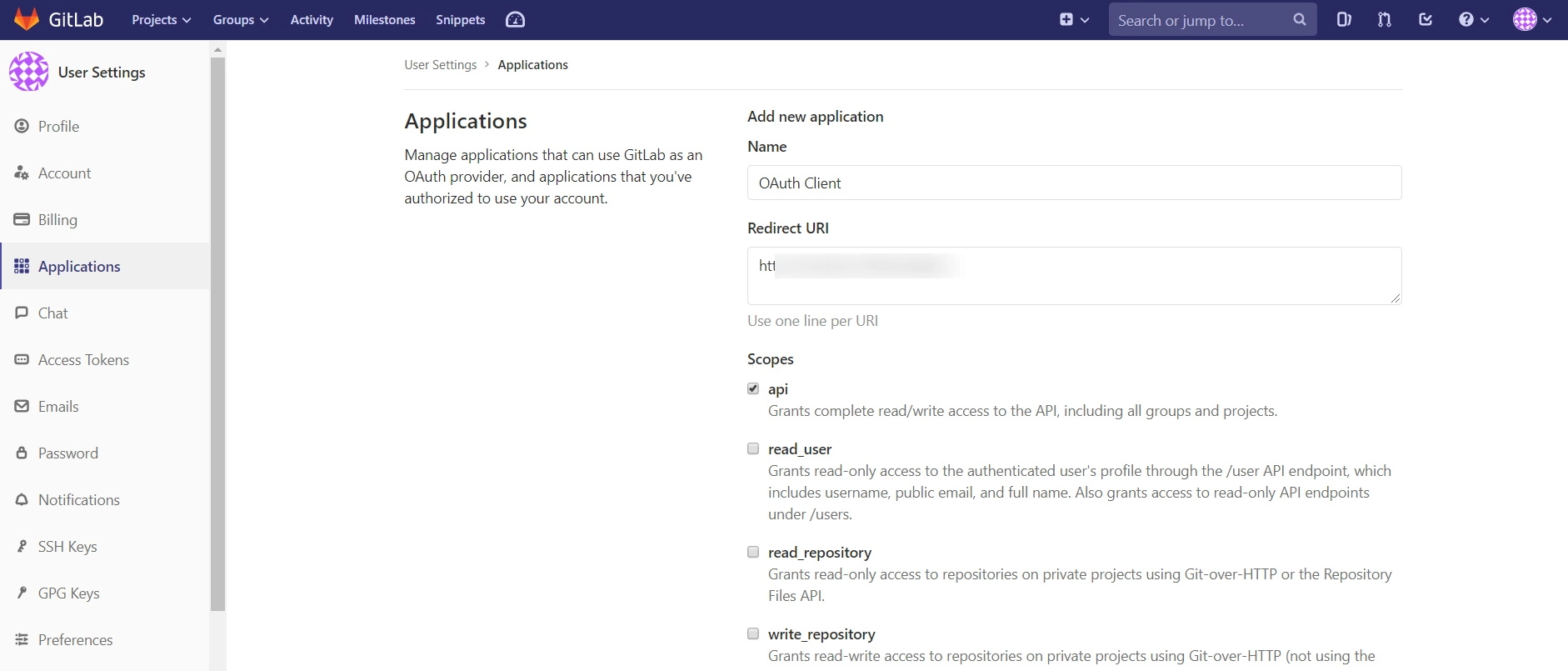Open the Merge requests icon

1385,19
